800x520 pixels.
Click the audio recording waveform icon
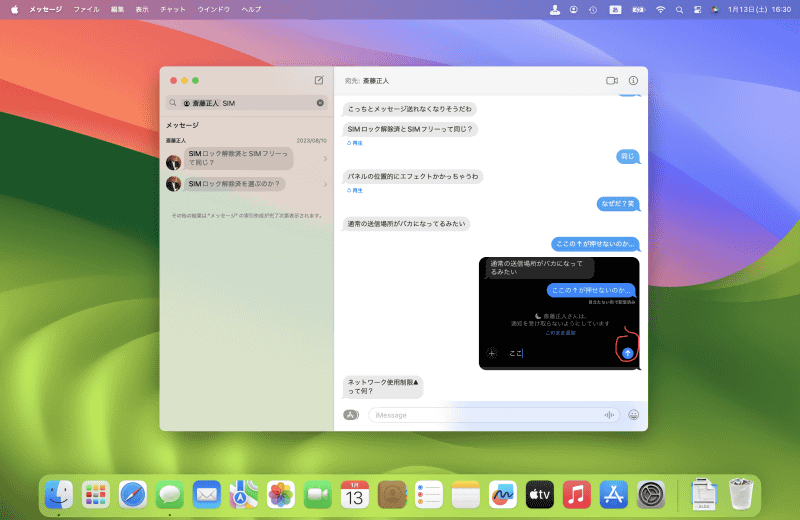609,415
